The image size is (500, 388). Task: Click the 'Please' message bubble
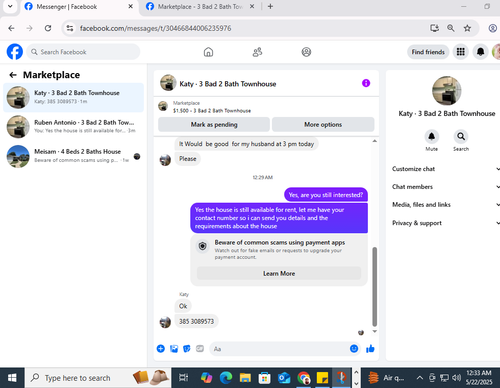coord(188,159)
